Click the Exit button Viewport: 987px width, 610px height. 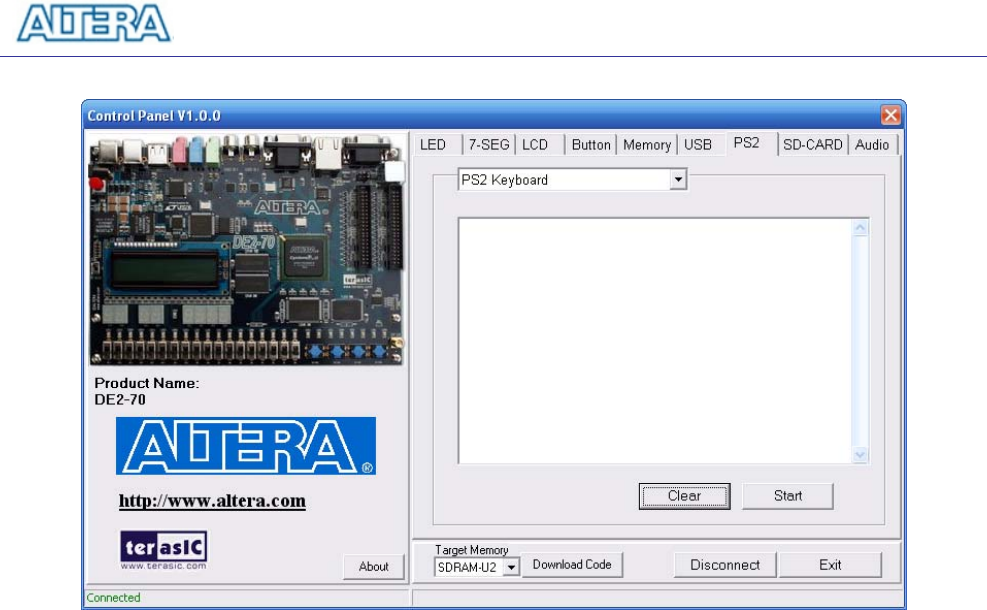(x=830, y=565)
